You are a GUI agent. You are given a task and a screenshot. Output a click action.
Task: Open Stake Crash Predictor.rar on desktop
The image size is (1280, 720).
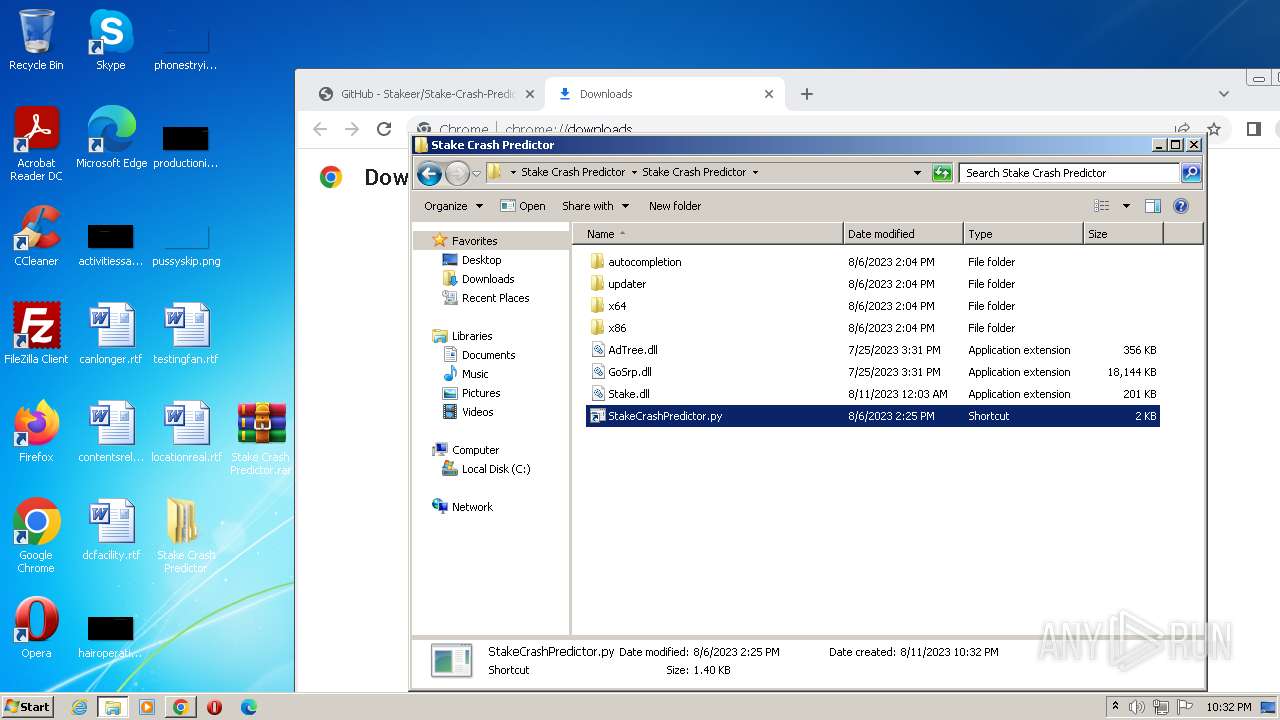(x=260, y=438)
